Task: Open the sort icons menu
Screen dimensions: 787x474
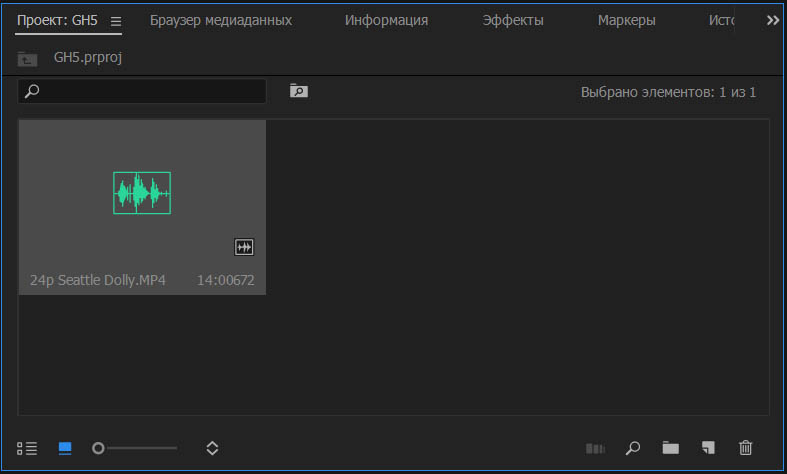Action: 212,448
